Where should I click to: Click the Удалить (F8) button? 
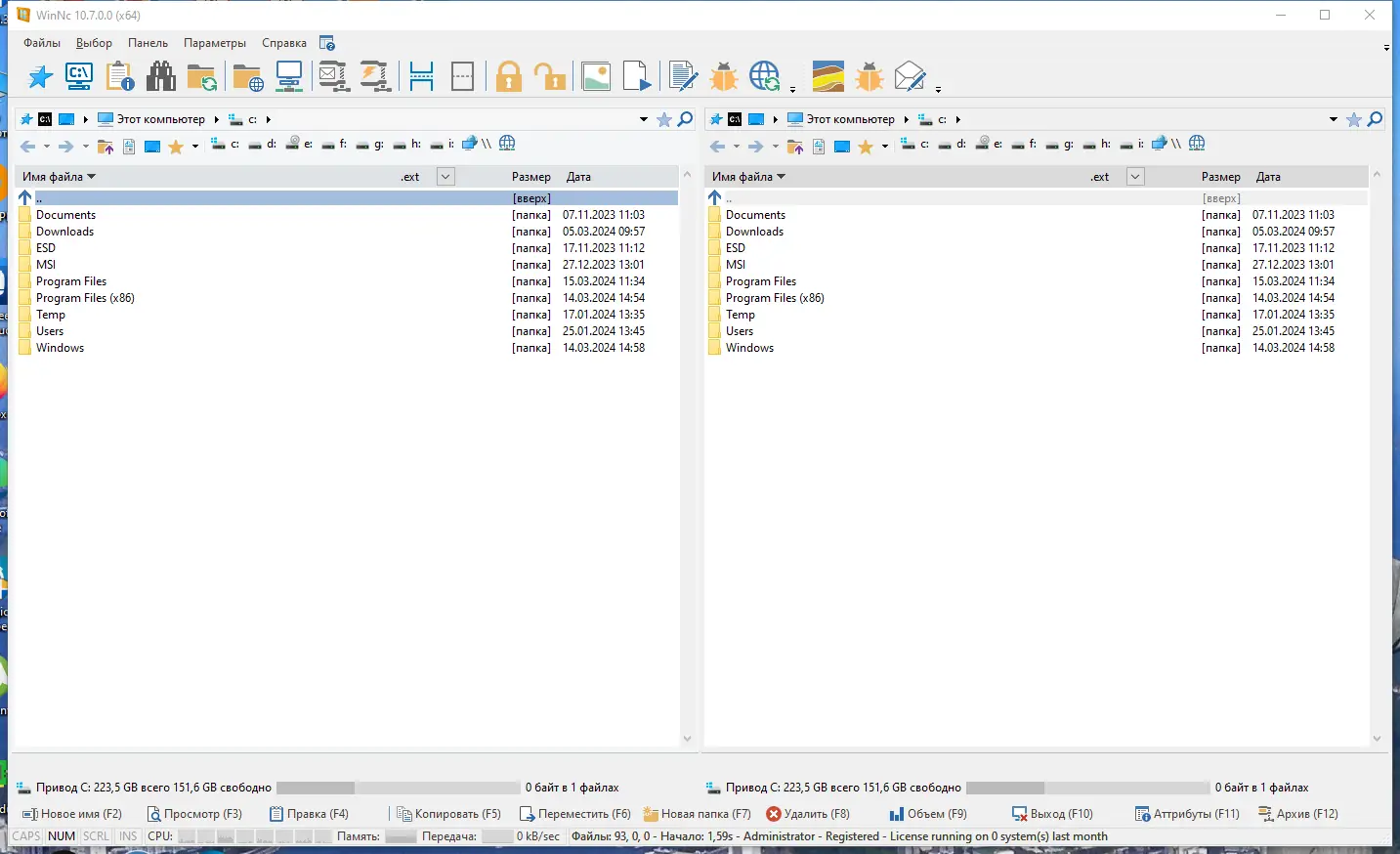(x=808, y=813)
